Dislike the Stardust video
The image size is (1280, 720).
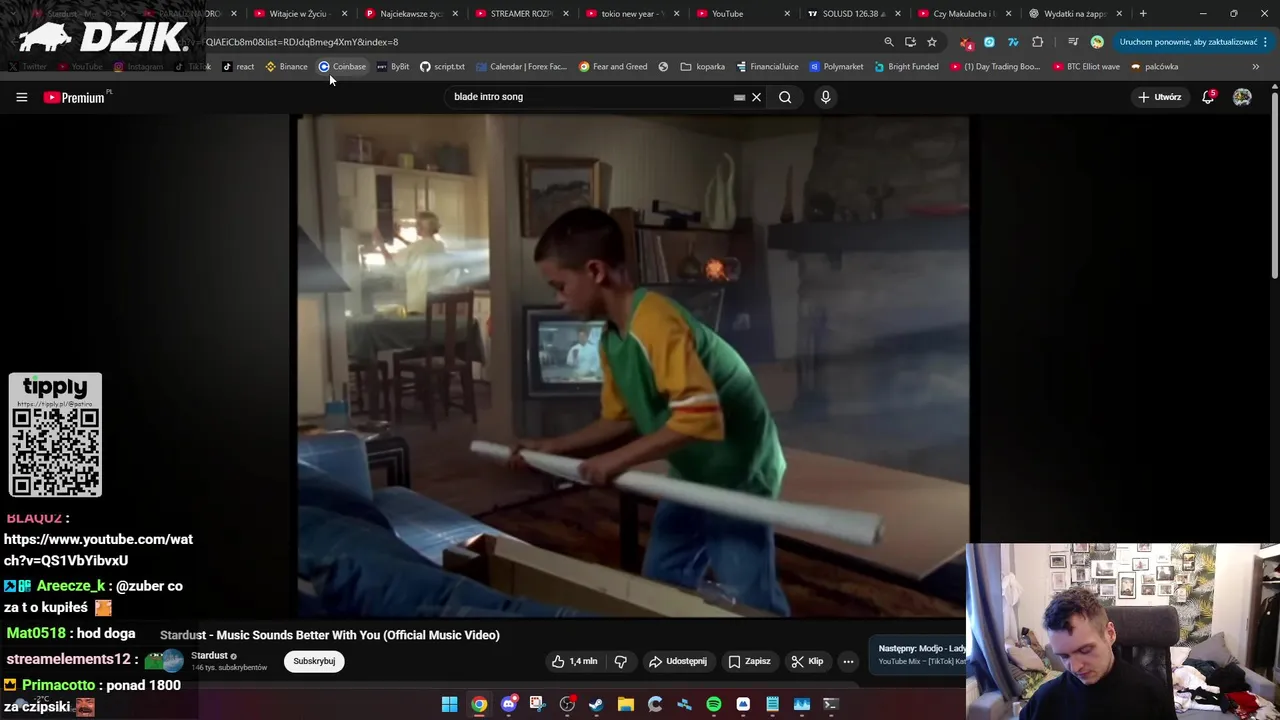tap(620, 661)
